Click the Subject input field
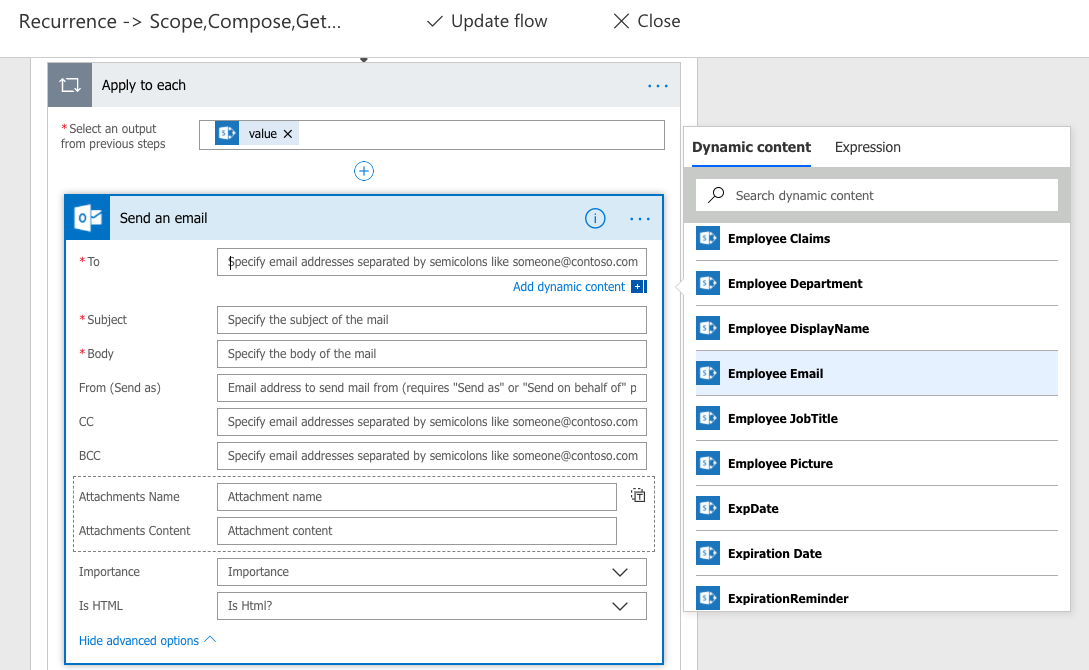Screen dimensions: 1089x670 point(431,320)
